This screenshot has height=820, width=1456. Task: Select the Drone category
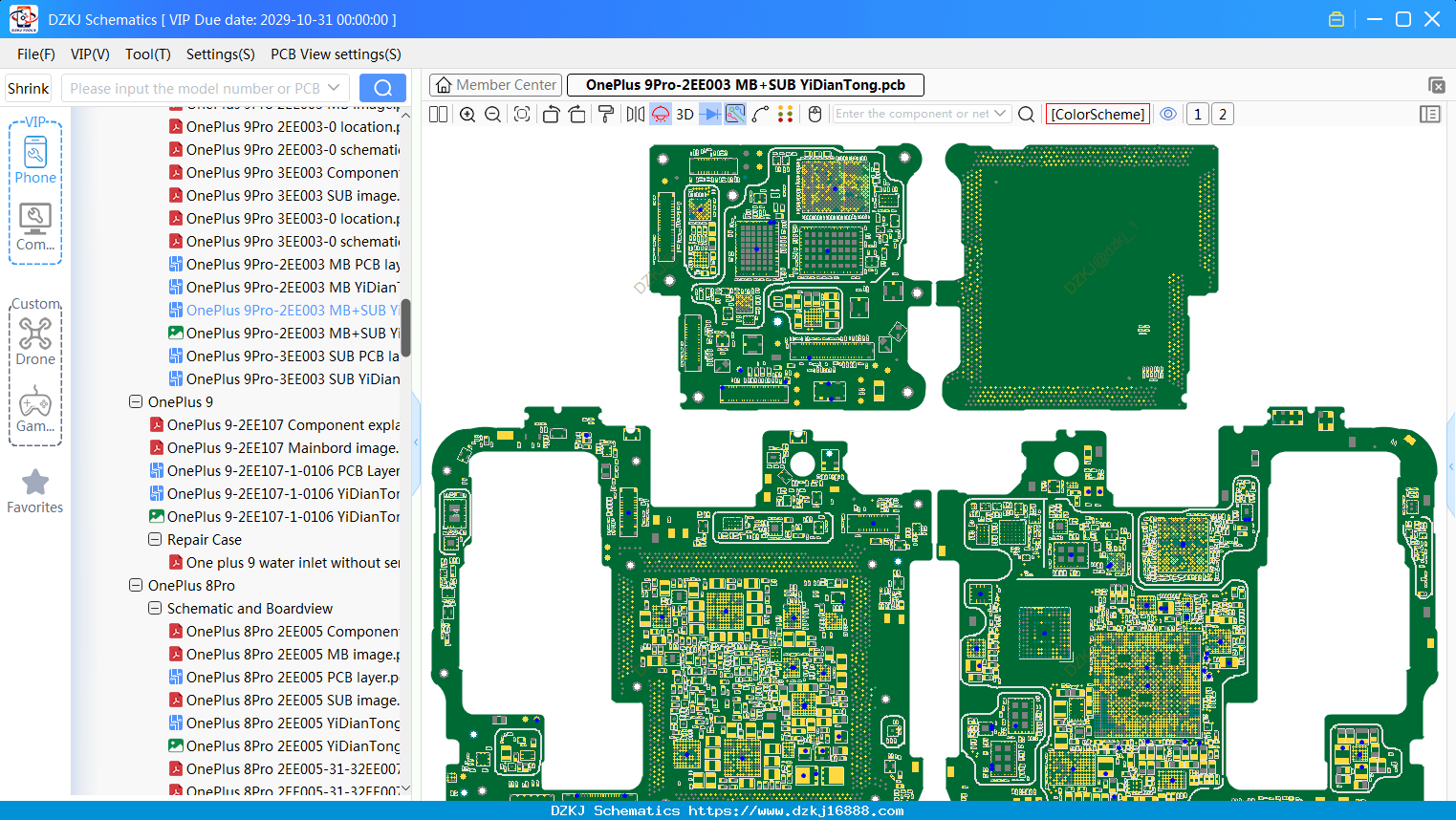[x=35, y=341]
